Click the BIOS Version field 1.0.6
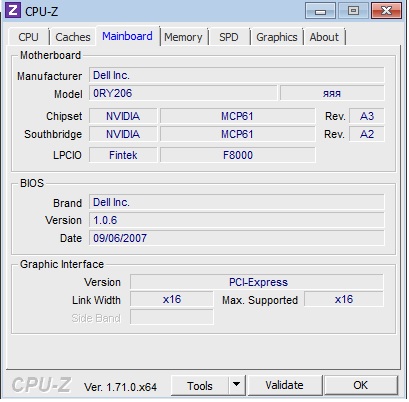 pos(236,220)
